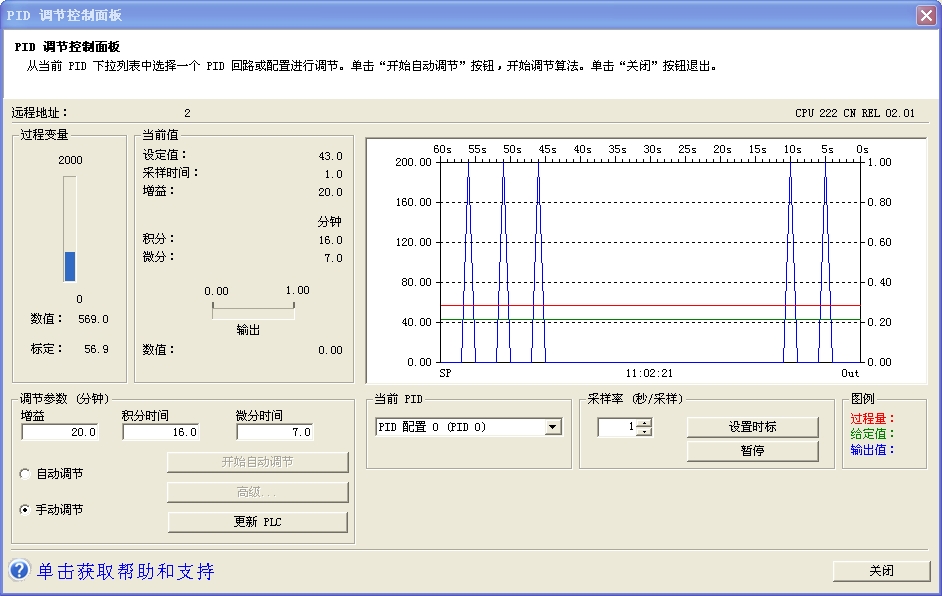Click the red process variable trend line

pos(650,305)
